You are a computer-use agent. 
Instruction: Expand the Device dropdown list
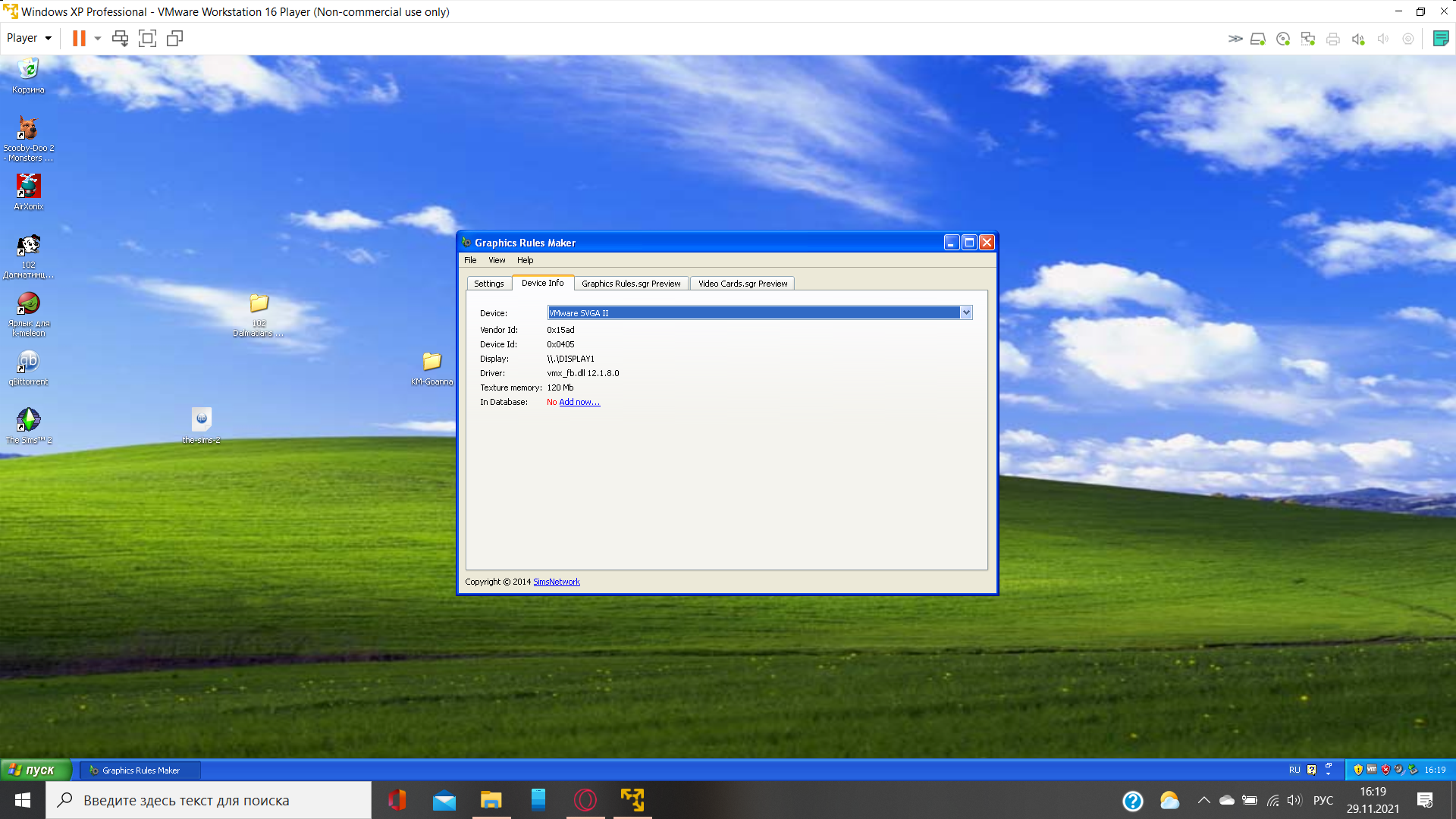click(x=966, y=312)
